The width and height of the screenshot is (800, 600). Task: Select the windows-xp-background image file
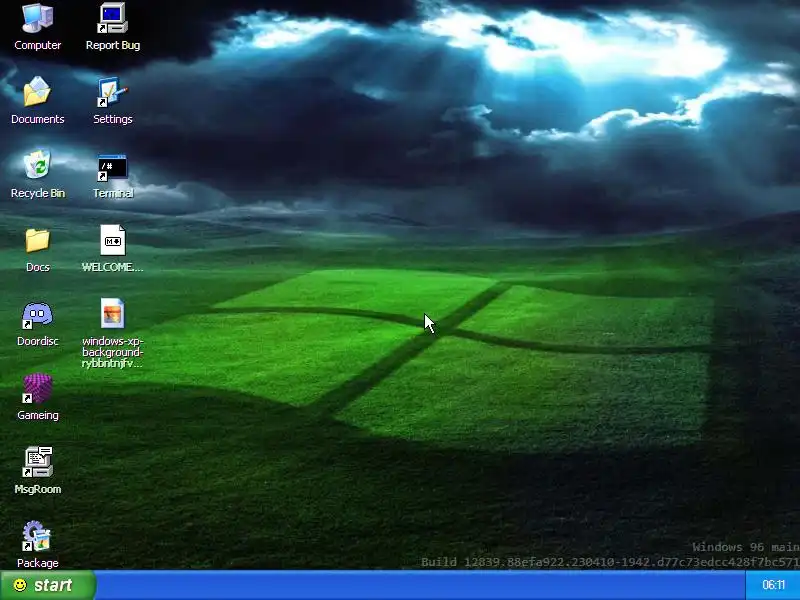[x=113, y=334]
